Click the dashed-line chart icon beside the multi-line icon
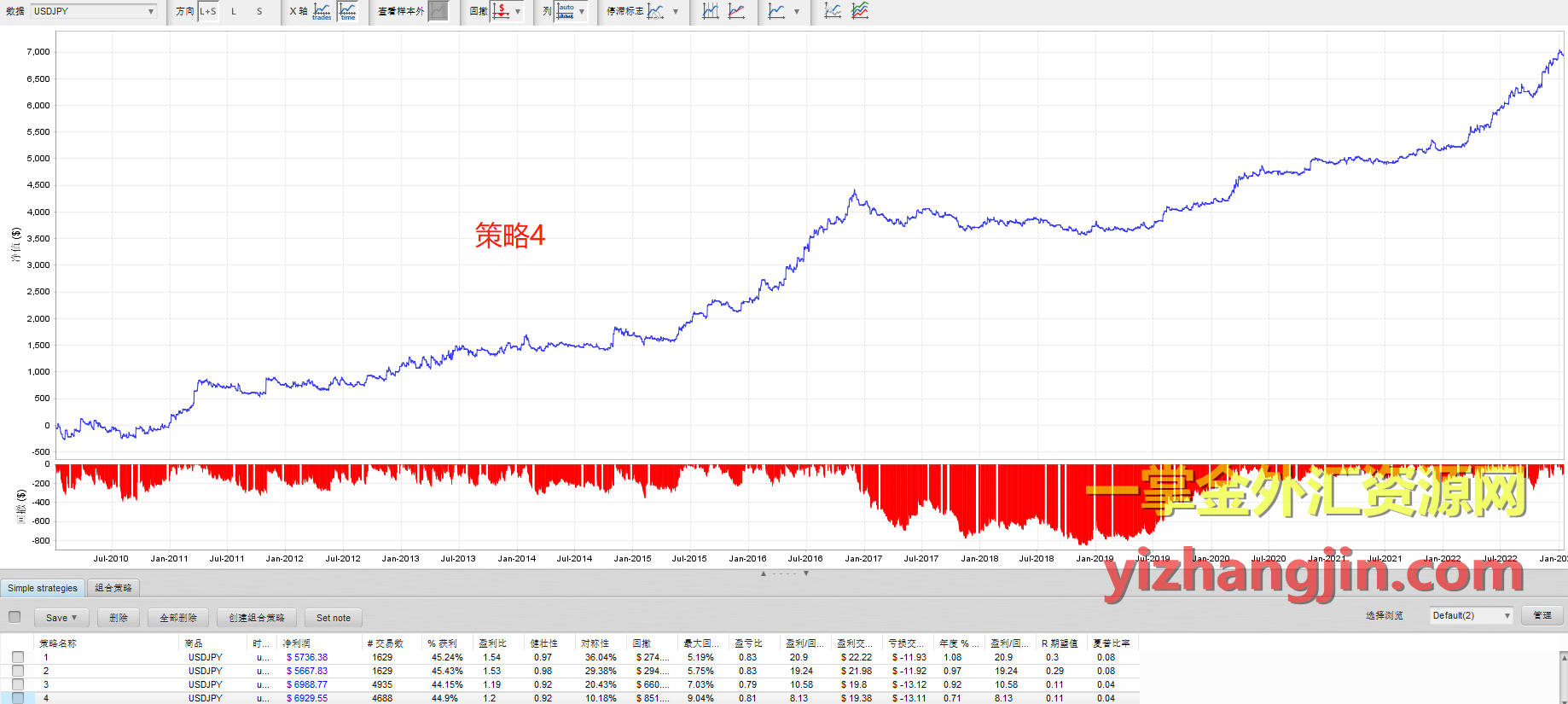 coord(833,11)
